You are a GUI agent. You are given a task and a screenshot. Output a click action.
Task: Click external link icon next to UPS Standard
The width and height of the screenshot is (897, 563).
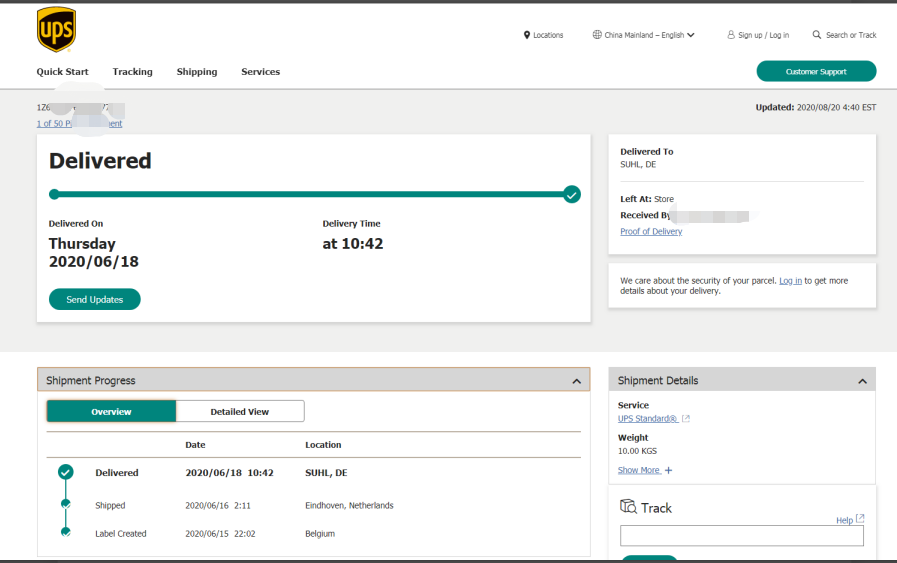tap(686, 419)
